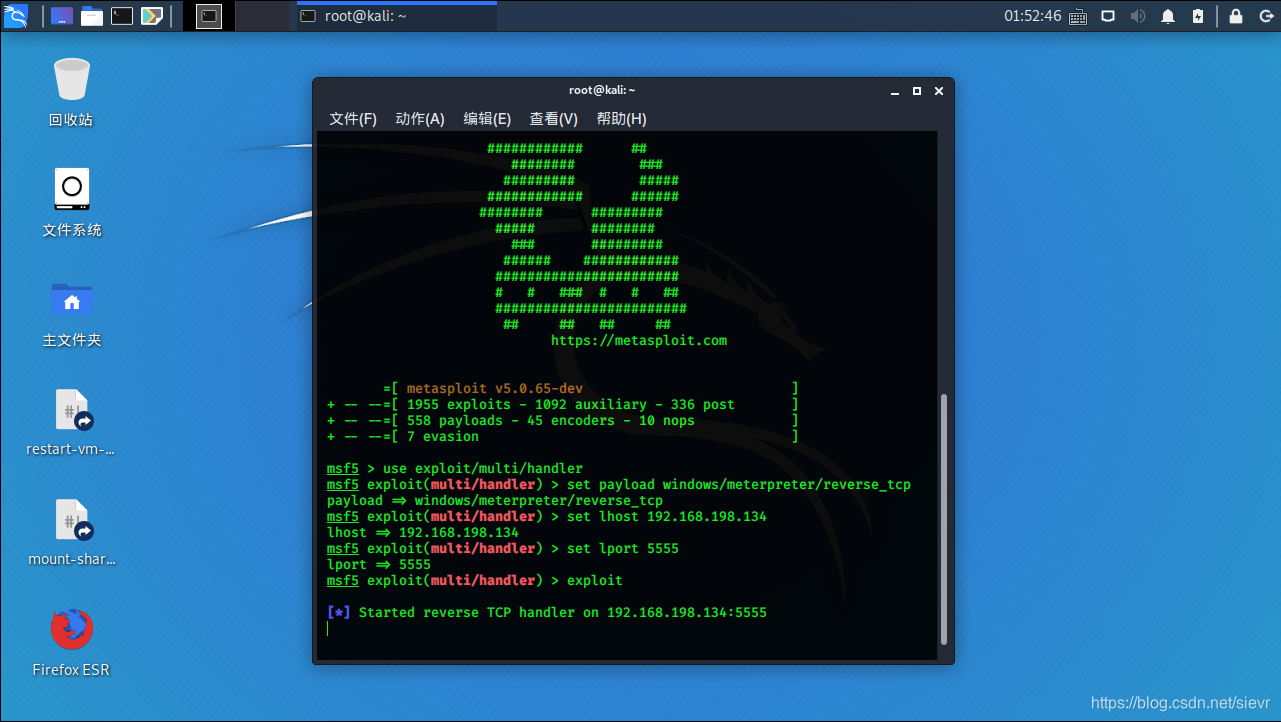
Task: Select the workspace switcher terminal thumbnail
Action: tap(208, 16)
